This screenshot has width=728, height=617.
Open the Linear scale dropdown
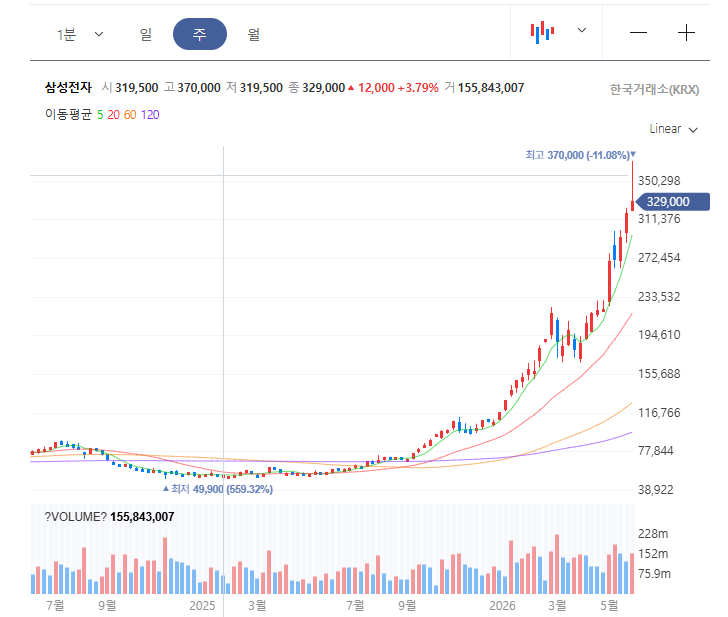pos(673,129)
